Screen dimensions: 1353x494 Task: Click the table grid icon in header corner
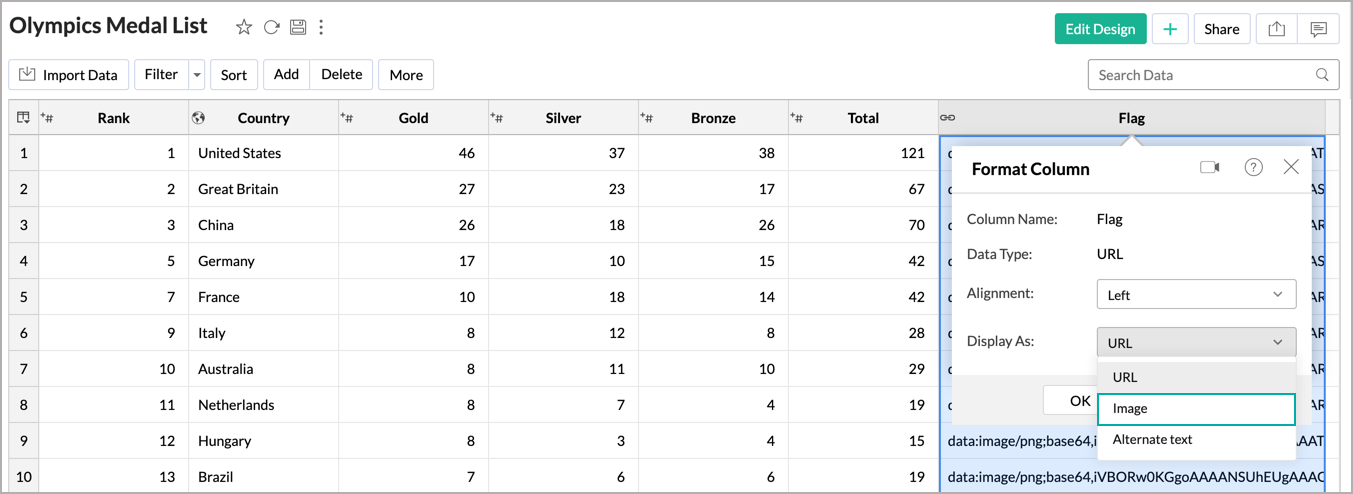(x=23, y=118)
